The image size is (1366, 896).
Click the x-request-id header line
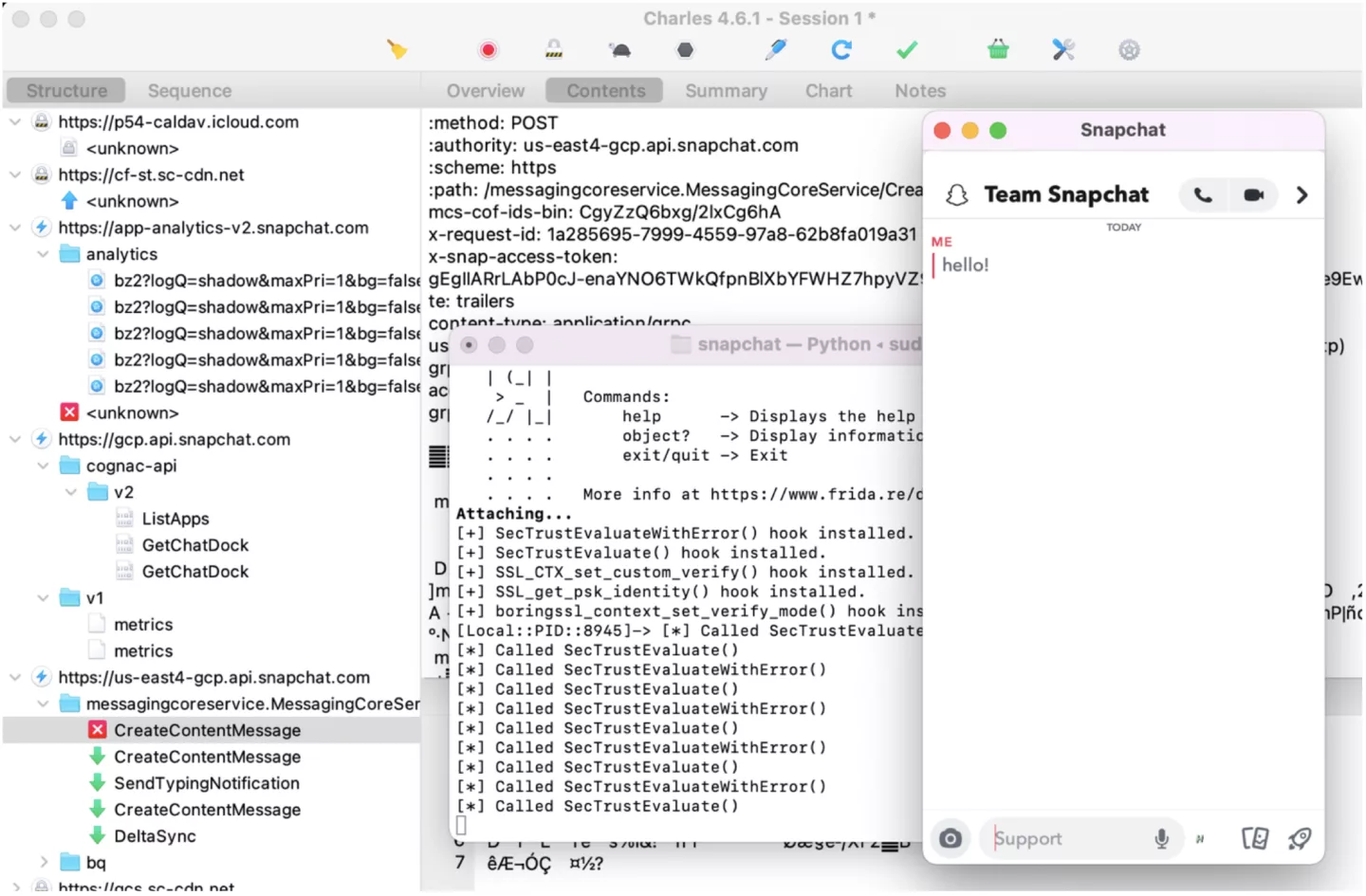[x=673, y=234]
